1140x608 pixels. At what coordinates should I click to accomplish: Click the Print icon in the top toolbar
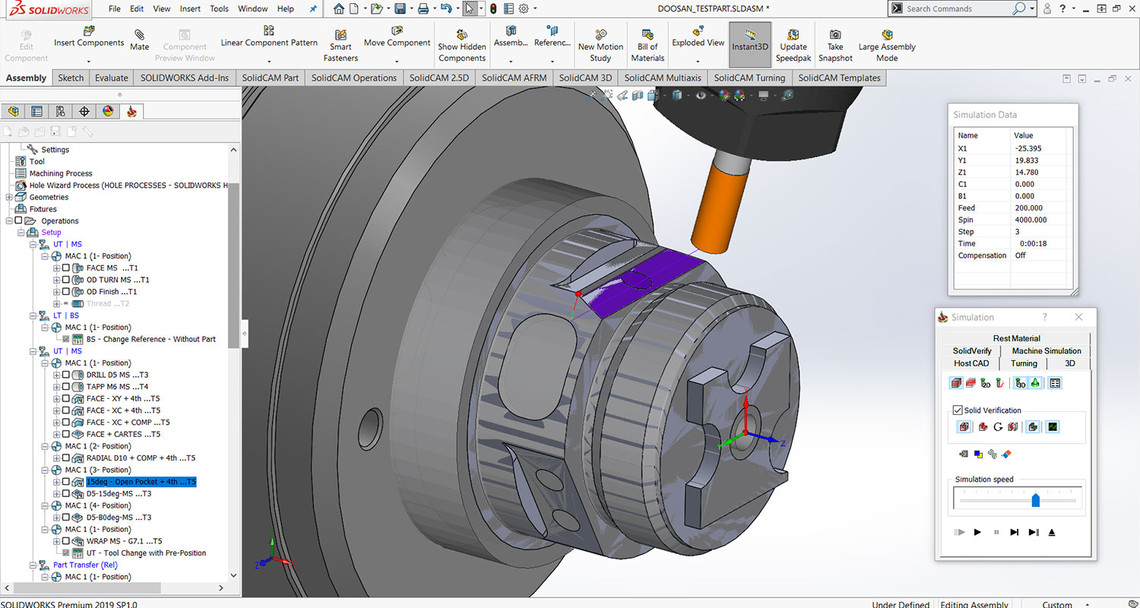pyautogui.click(x=423, y=9)
